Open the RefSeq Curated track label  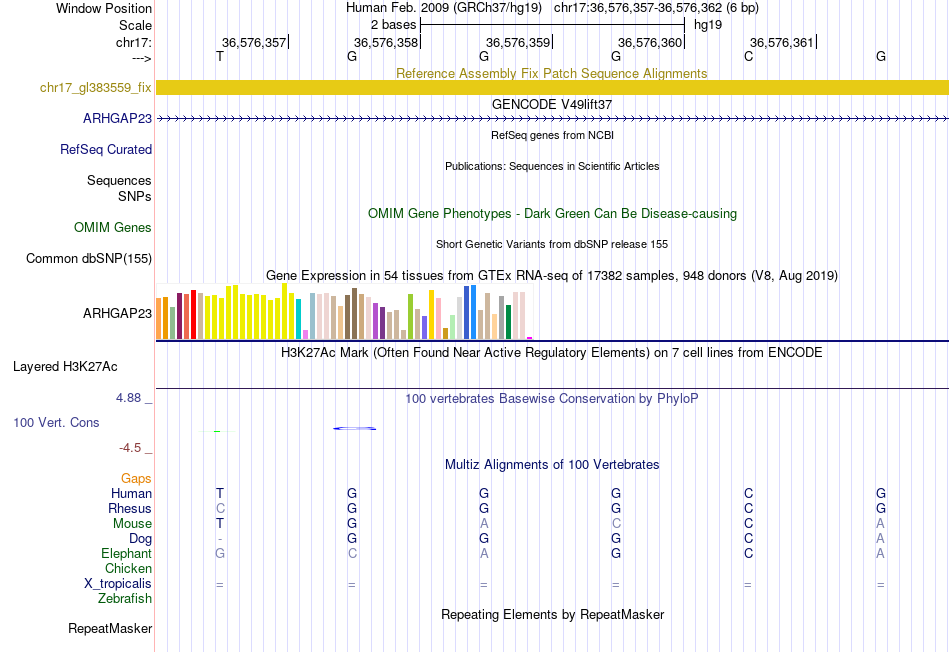pos(105,150)
